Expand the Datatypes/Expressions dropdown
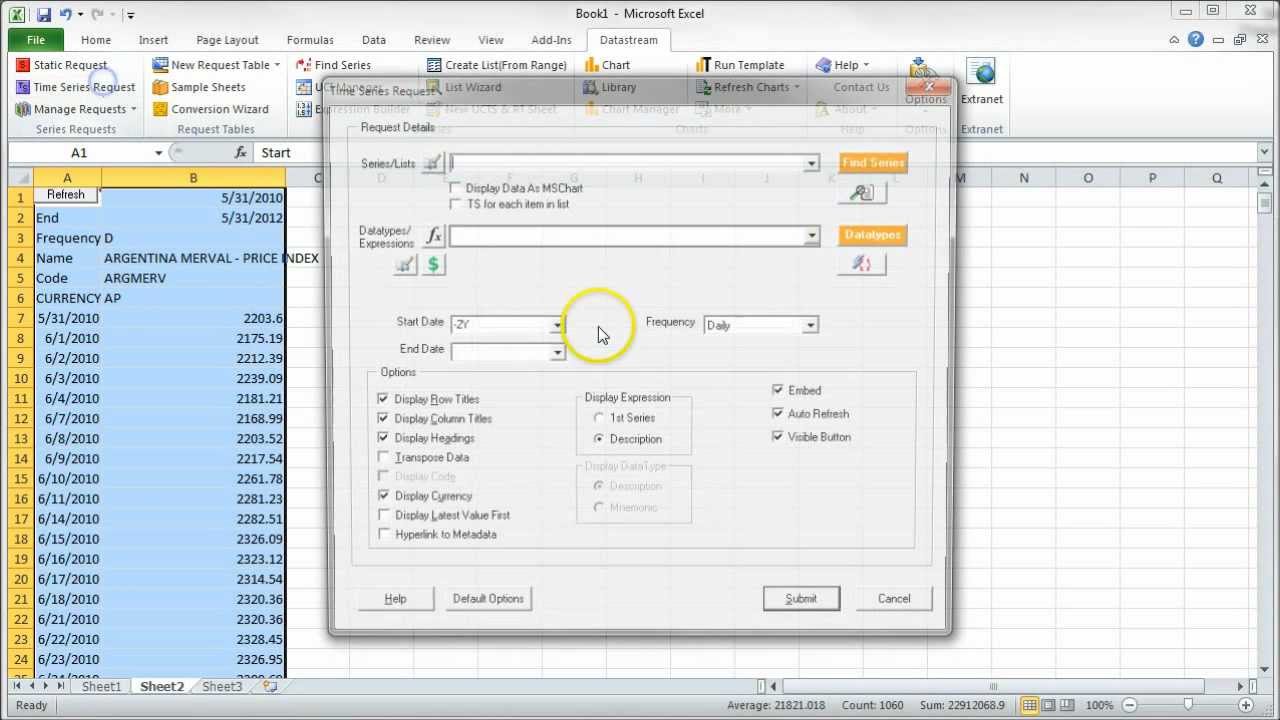This screenshot has width=1280, height=720. tap(811, 236)
